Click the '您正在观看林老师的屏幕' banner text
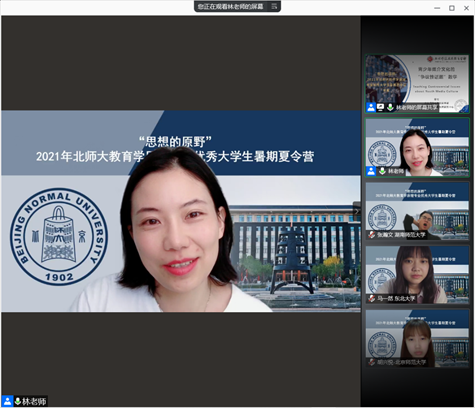Viewport: 475px width, 408px height. point(230,6)
